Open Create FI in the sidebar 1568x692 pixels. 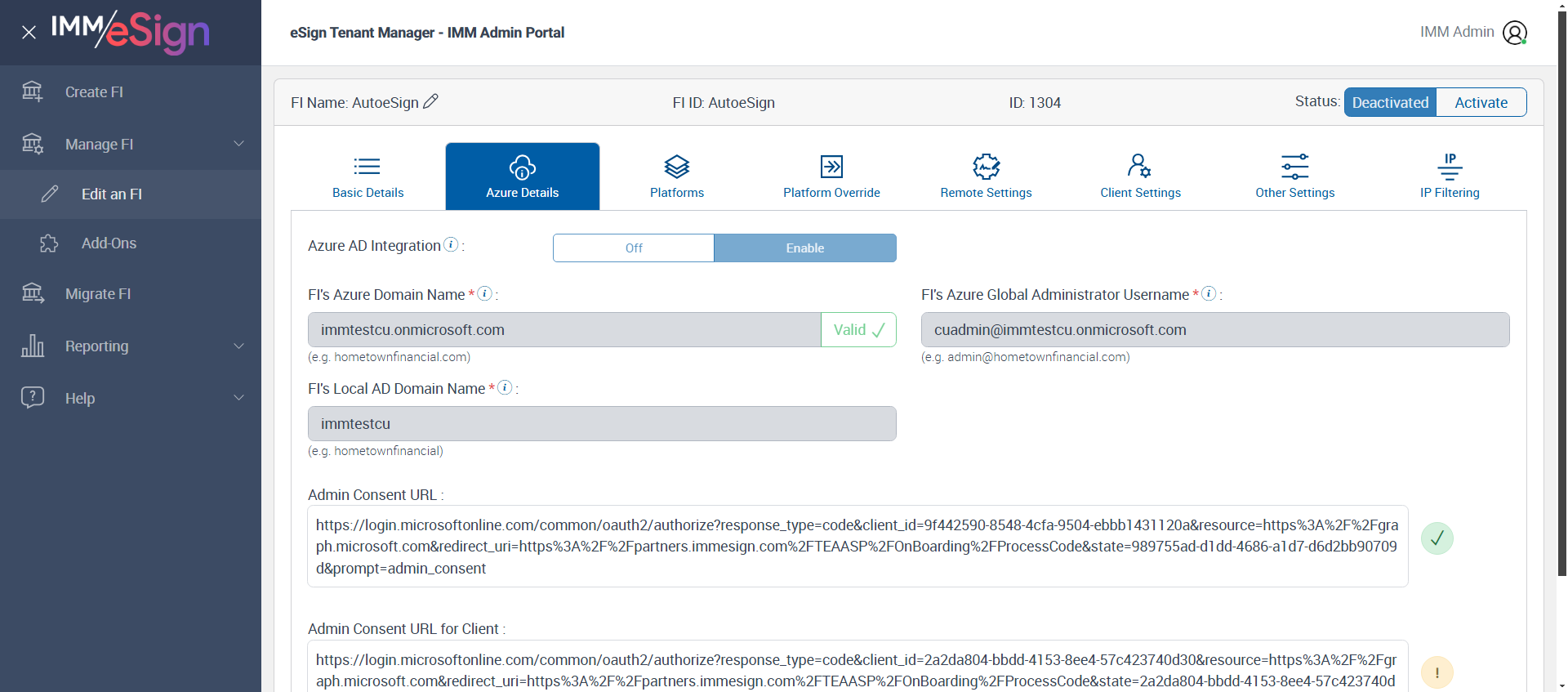[x=131, y=92]
